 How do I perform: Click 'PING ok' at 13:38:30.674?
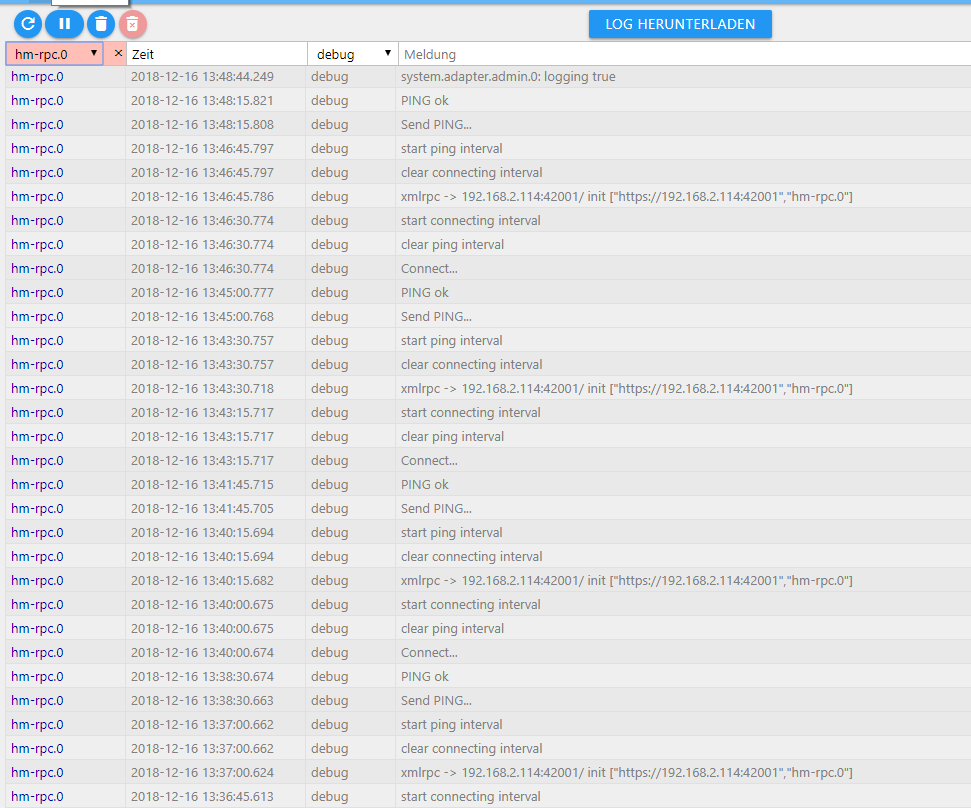point(424,676)
